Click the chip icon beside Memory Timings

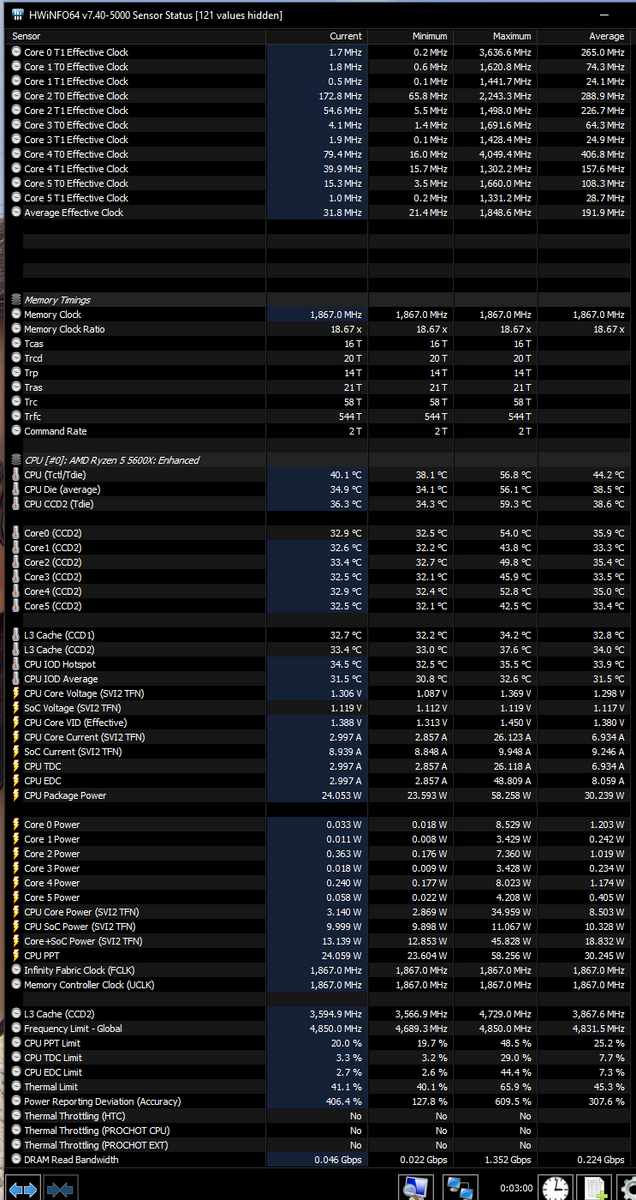16,300
